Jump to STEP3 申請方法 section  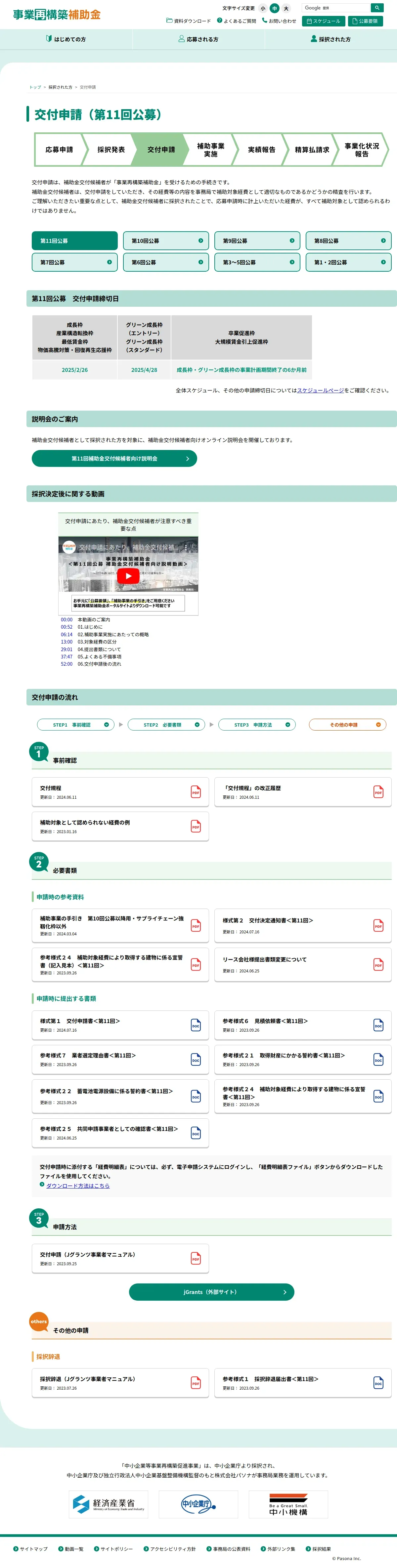pyautogui.click(x=257, y=724)
